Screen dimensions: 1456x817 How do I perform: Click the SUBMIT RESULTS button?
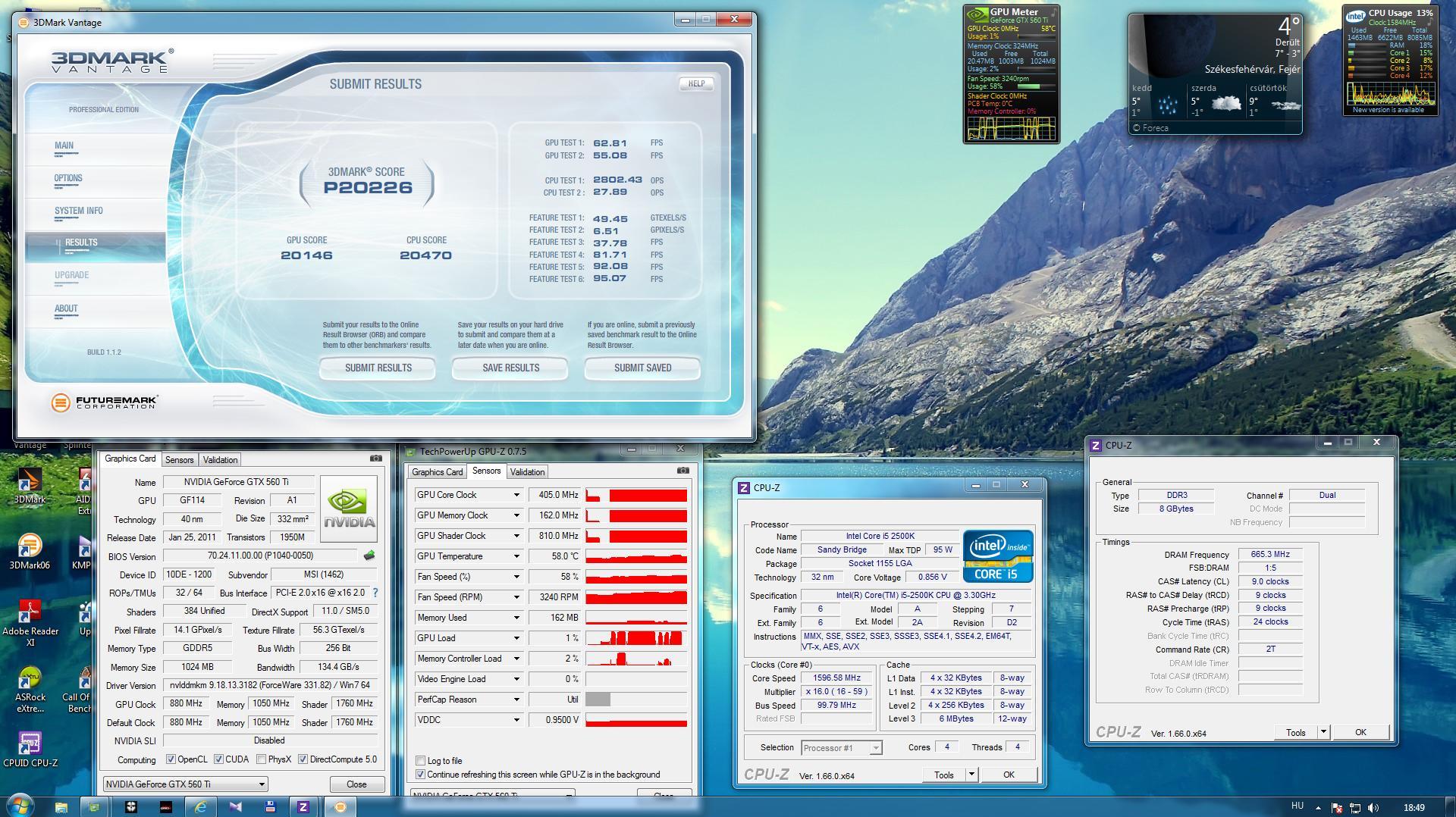(378, 368)
